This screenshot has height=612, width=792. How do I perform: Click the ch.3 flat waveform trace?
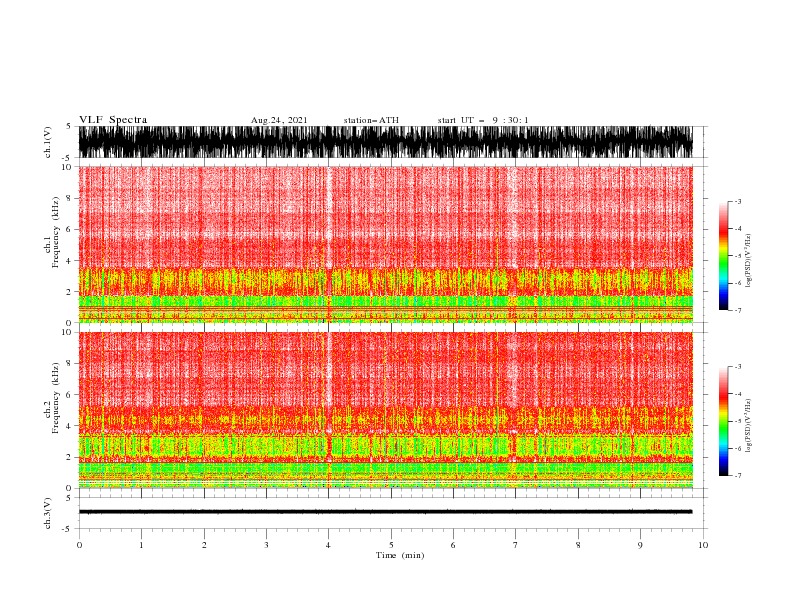click(x=385, y=512)
